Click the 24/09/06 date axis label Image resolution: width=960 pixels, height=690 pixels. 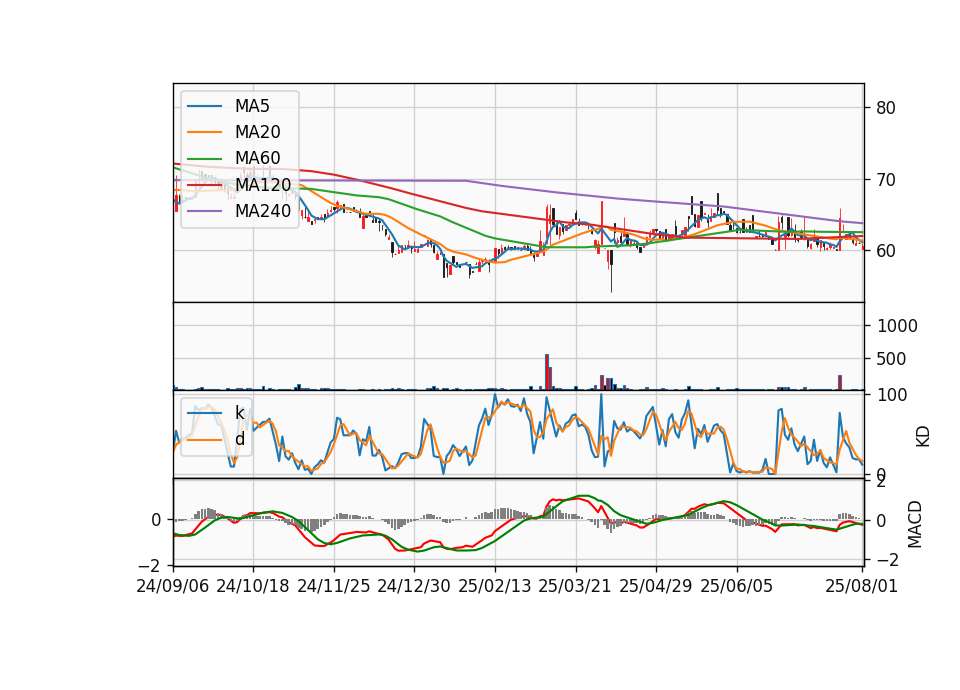tap(173, 586)
